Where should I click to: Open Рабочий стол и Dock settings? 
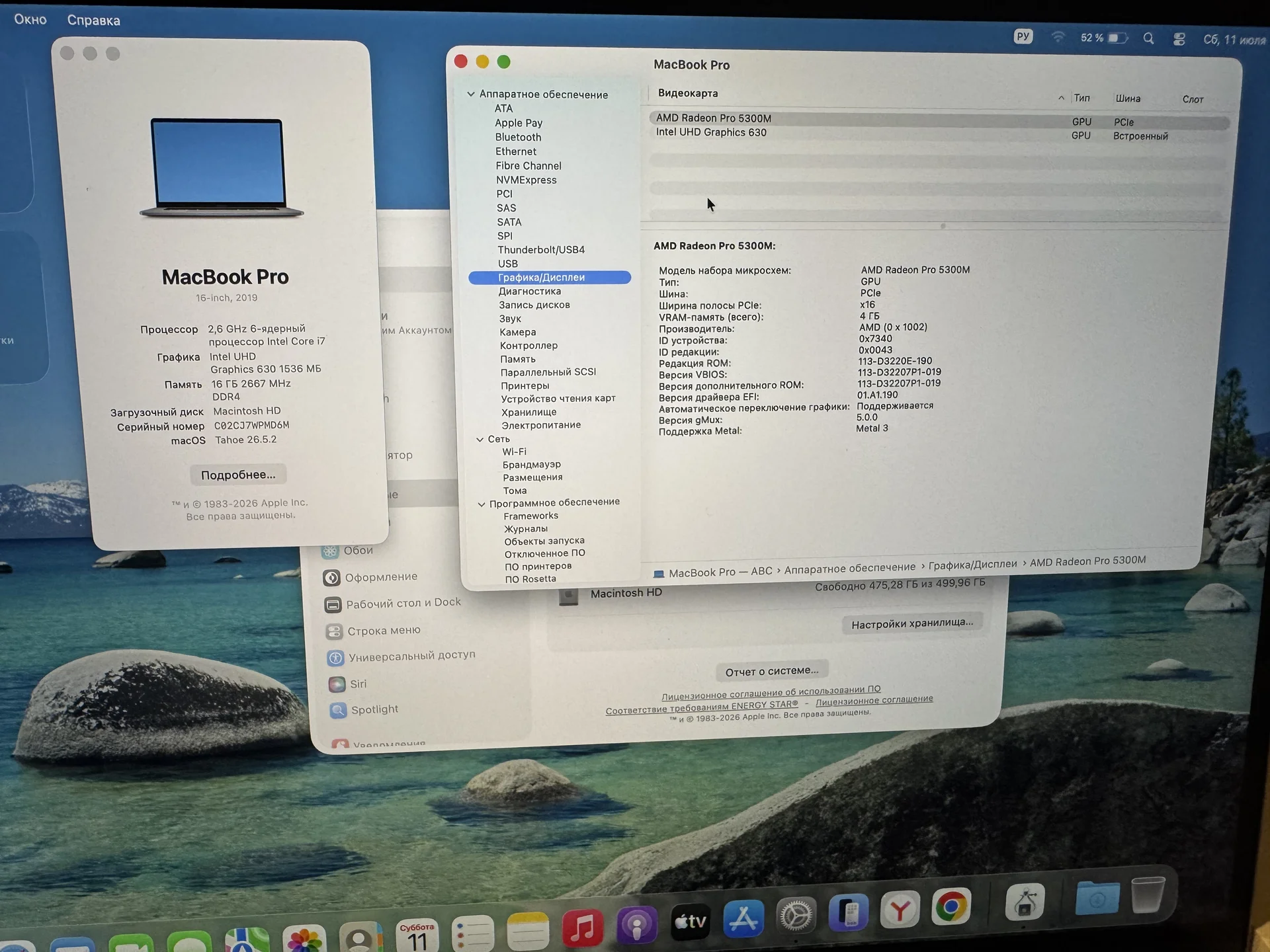tap(393, 603)
